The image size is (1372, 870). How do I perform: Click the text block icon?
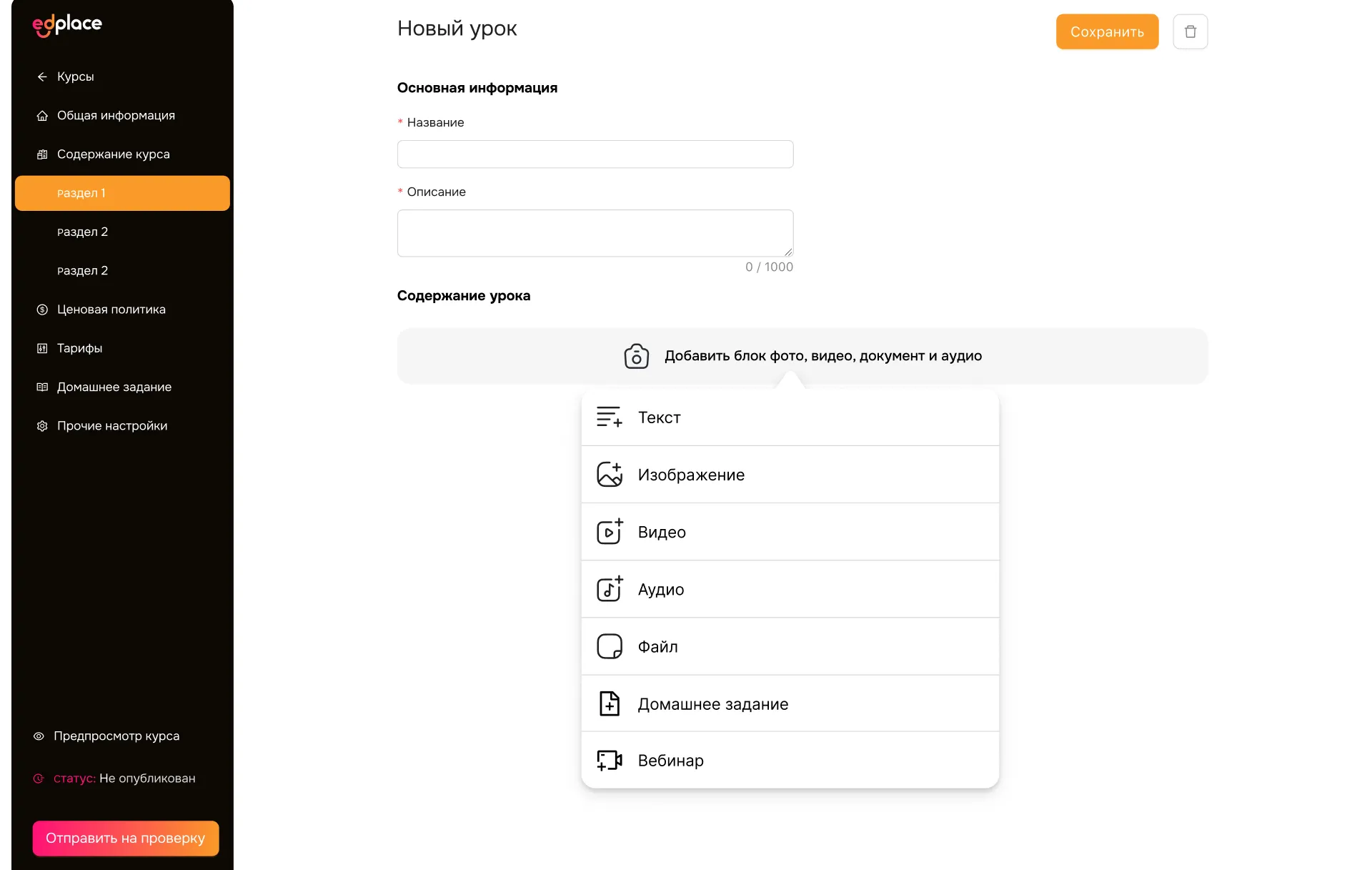(610, 417)
